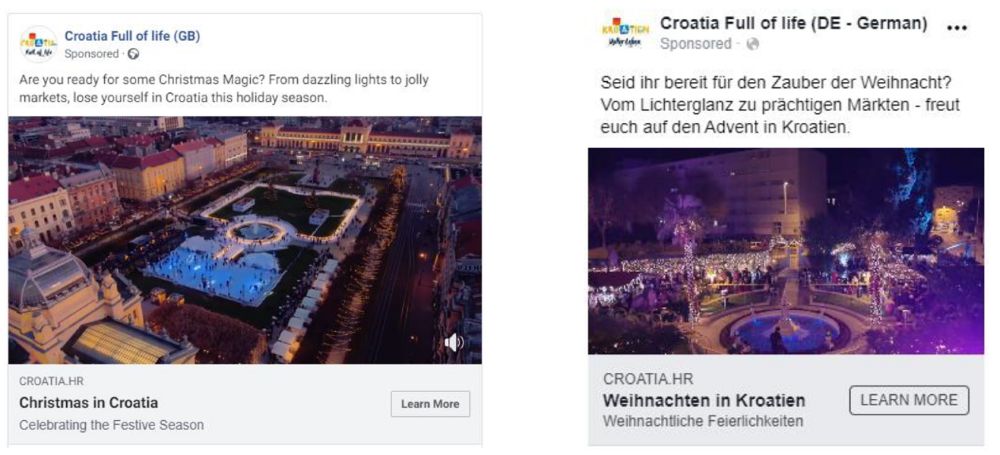Click the globe icon on GB ad
The height and width of the screenshot is (455, 1000).
click(x=134, y=54)
